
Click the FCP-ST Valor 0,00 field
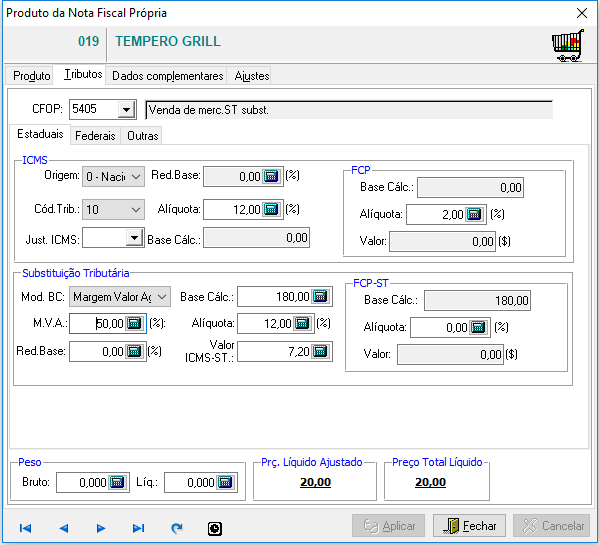450,354
